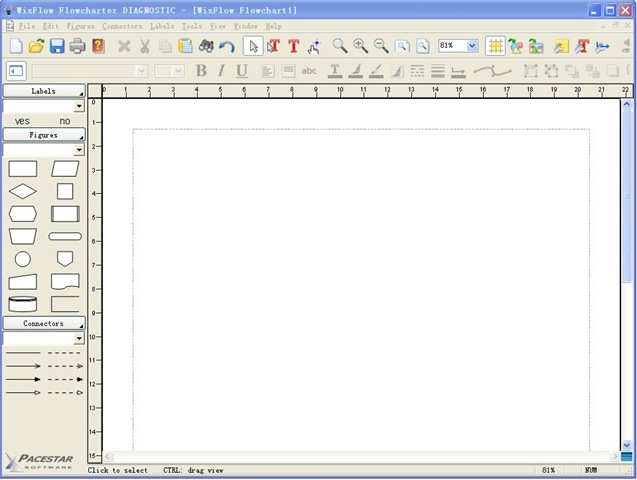This screenshot has width=637, height=480.
Task: Click the figure style icon after the grid
Action: [516, 46]
